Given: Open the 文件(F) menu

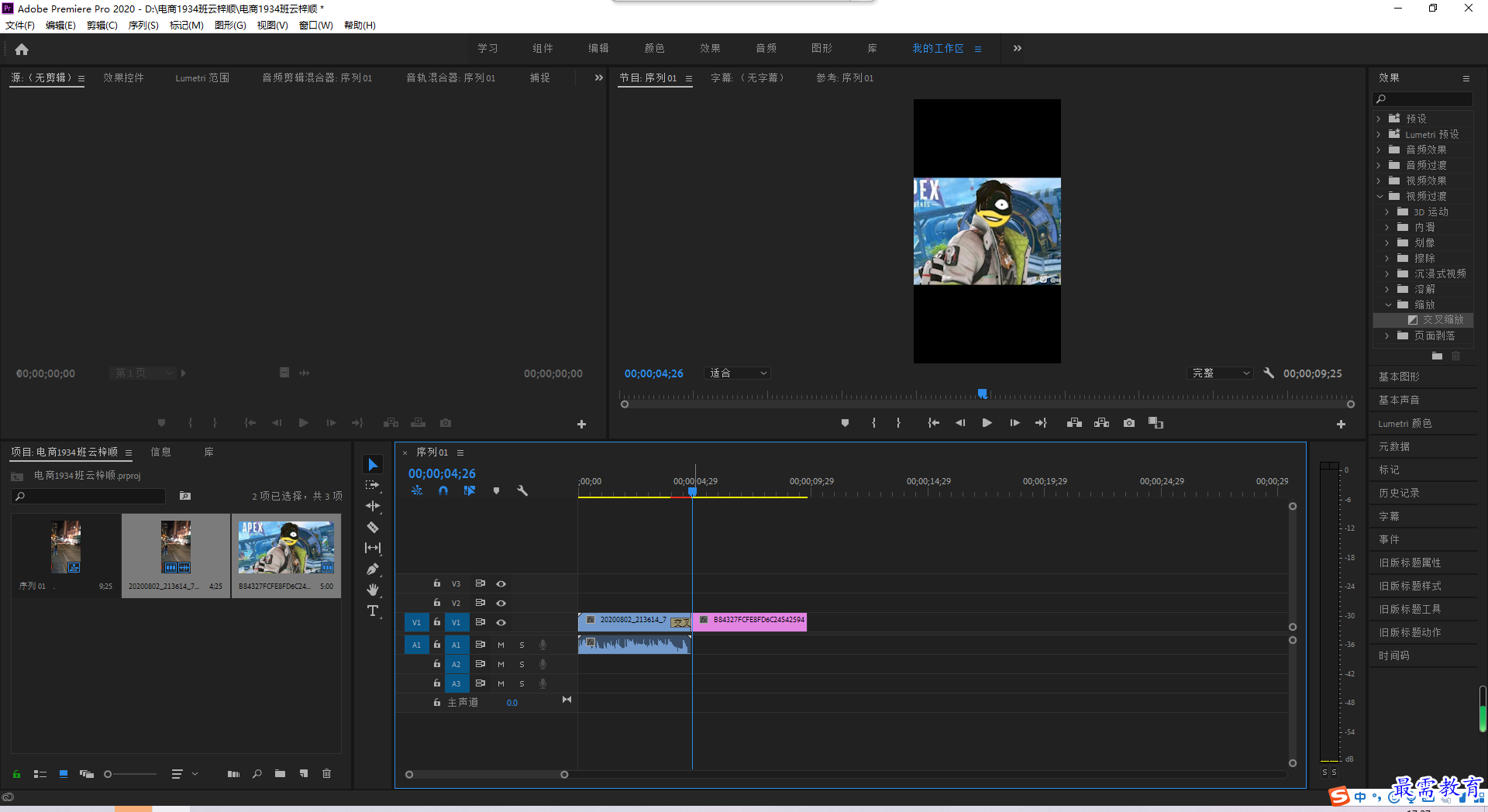Looking at the screenshot, I should click(20, 25).
